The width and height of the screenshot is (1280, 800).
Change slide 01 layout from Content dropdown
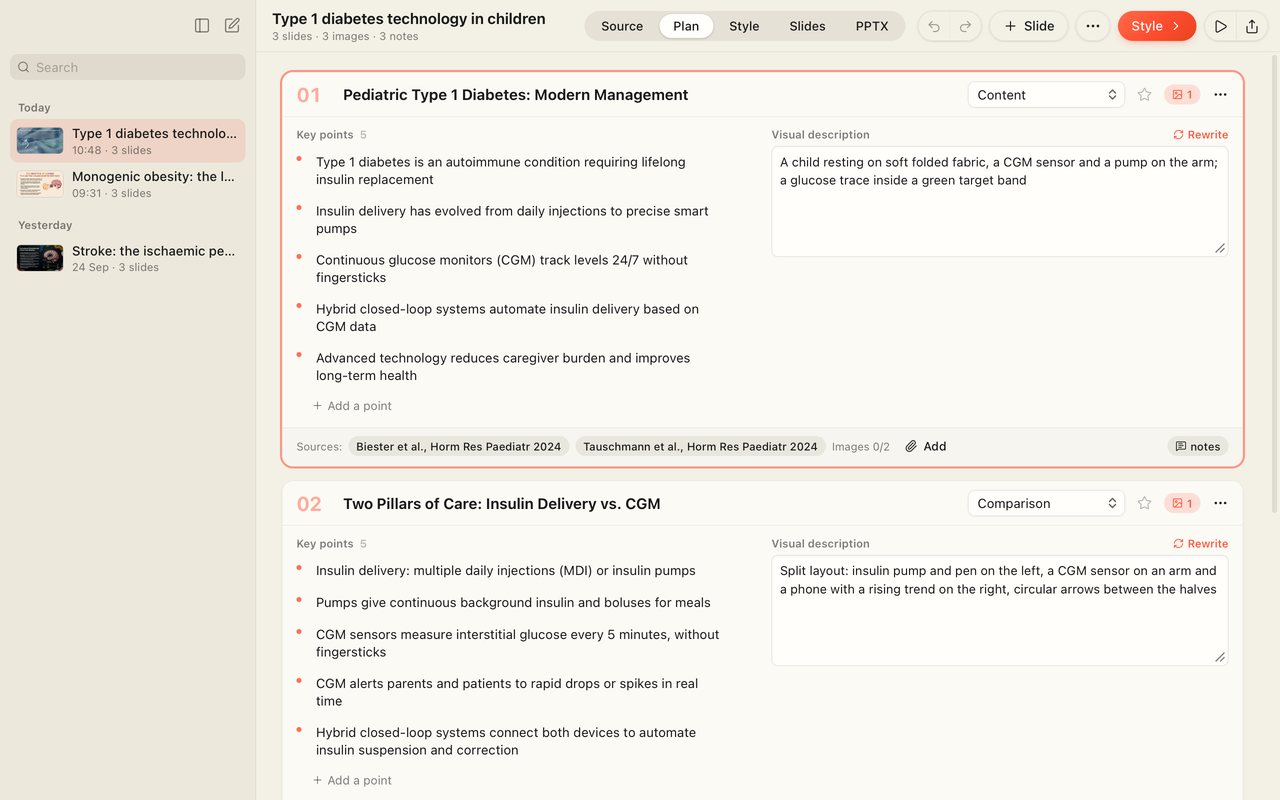click(1046, 95)
